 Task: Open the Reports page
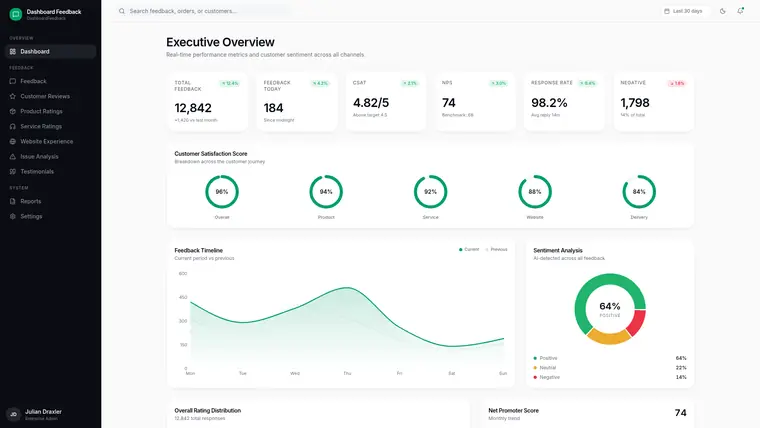tap(50, 201)
